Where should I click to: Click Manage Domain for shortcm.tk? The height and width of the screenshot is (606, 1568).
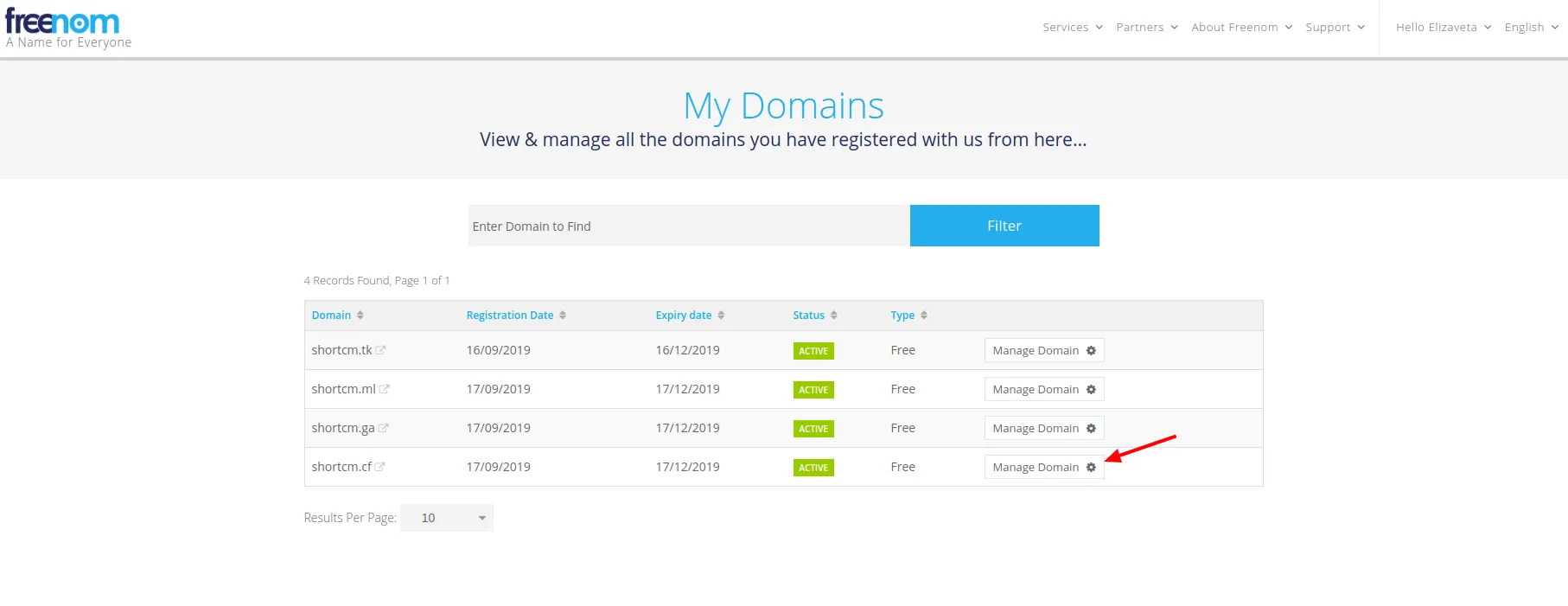point(1044,350)
